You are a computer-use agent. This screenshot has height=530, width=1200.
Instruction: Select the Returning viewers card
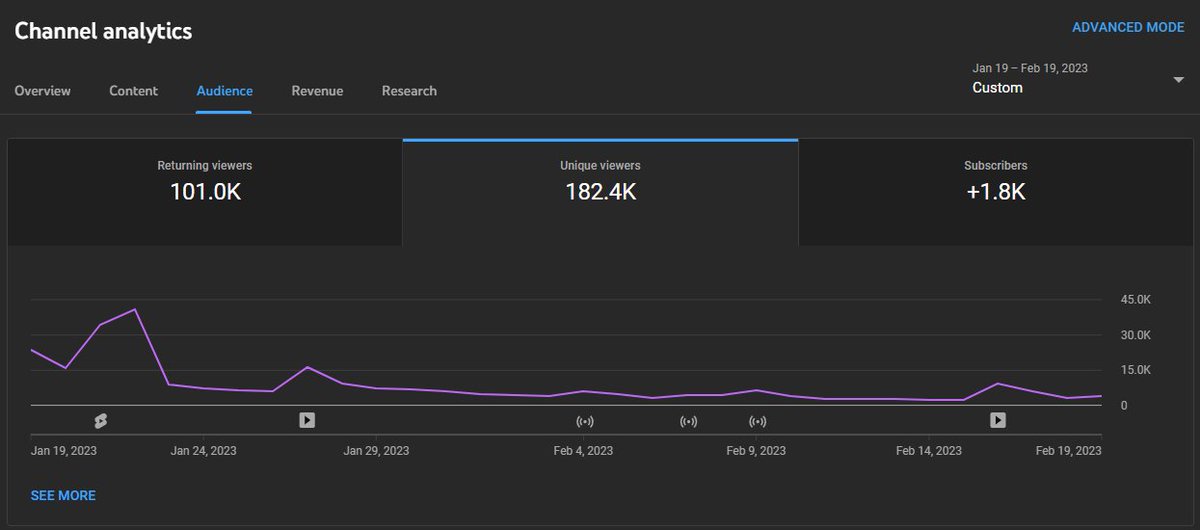tap(205, 192)
